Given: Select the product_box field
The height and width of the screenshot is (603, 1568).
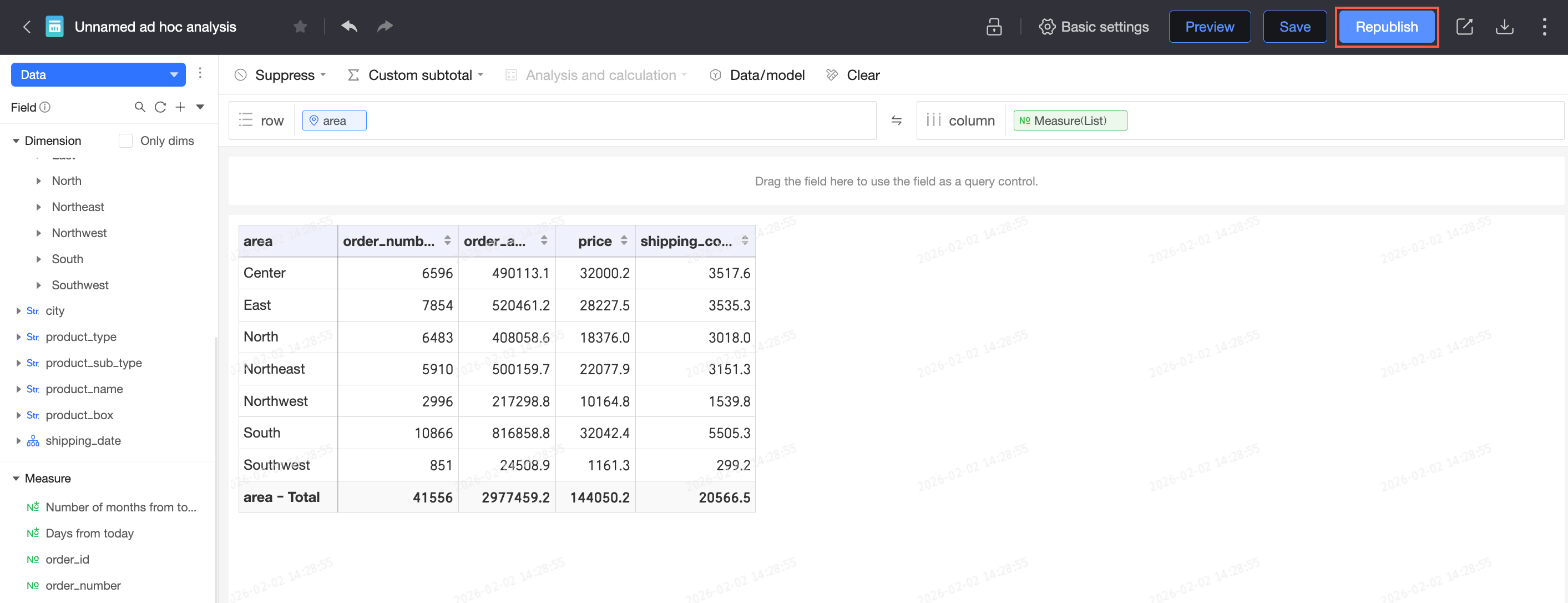Looking at the screenshot, I should click(79, 415).
